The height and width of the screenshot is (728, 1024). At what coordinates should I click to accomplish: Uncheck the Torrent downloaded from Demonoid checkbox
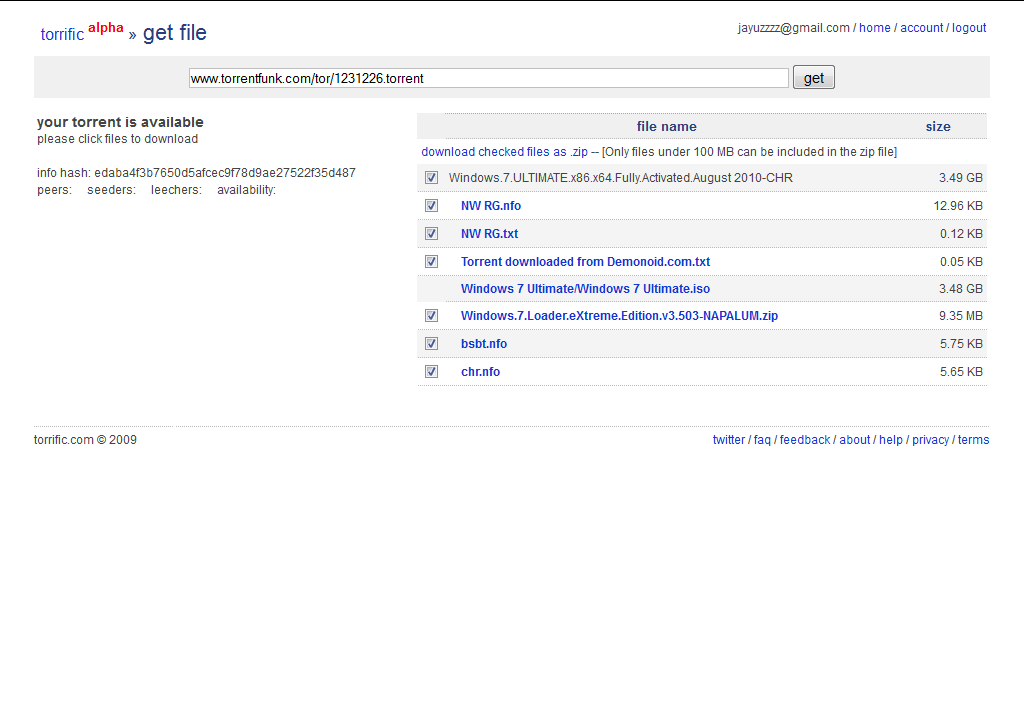point(431,262)
